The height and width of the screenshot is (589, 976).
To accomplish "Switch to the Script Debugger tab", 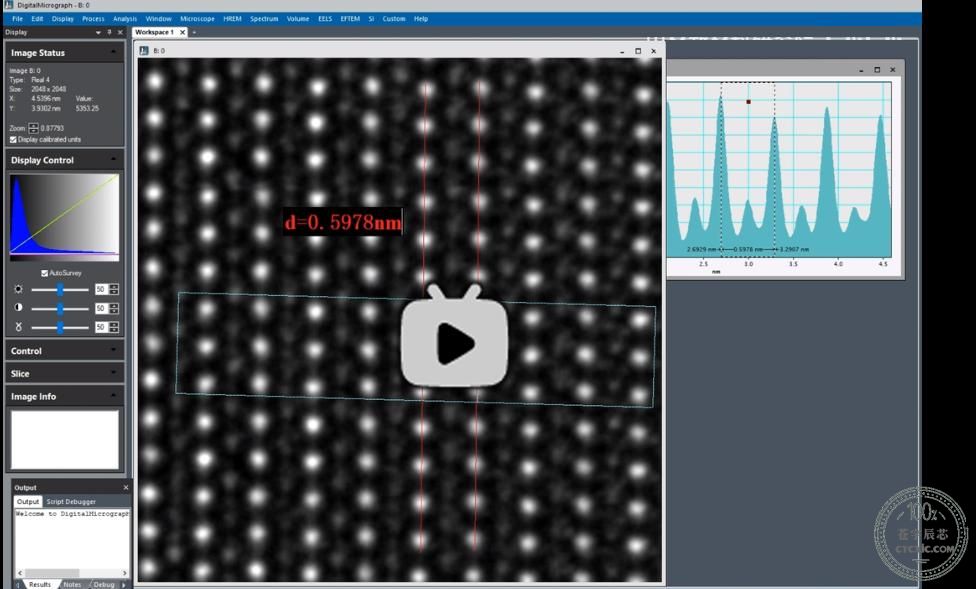I will [71, 501].
